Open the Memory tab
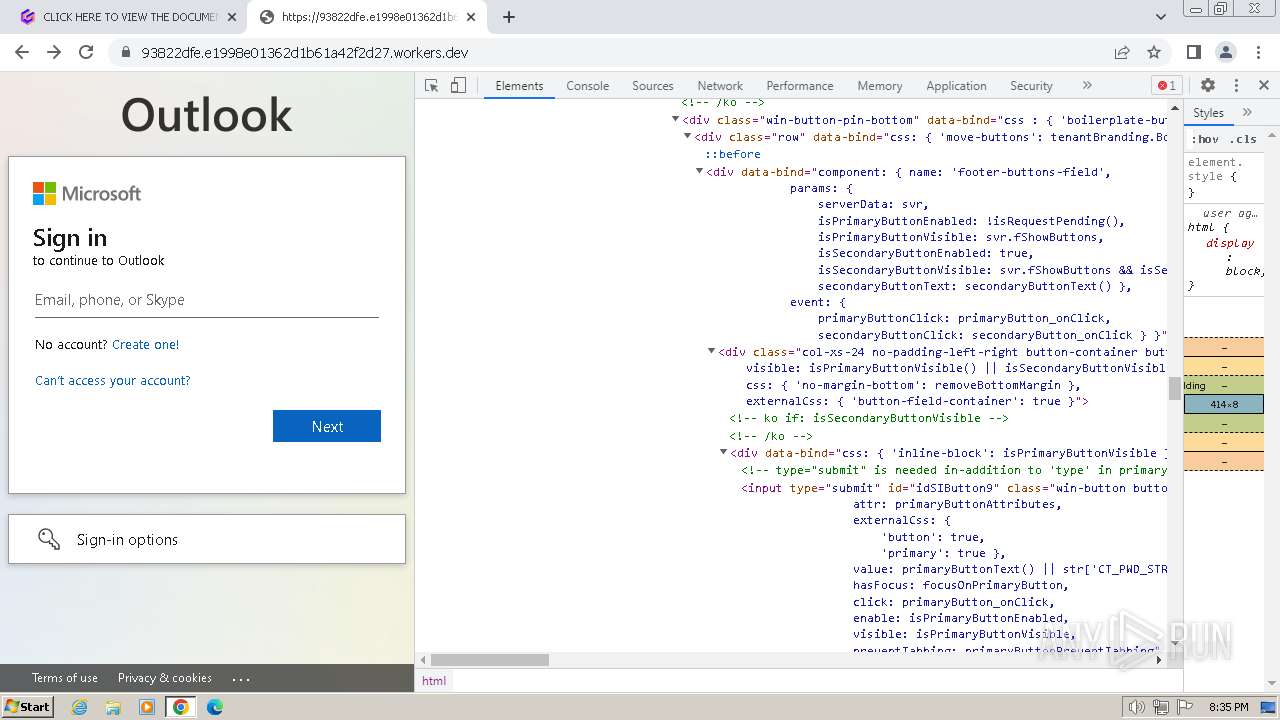The image size is (1280, 720). click(880, 86)
